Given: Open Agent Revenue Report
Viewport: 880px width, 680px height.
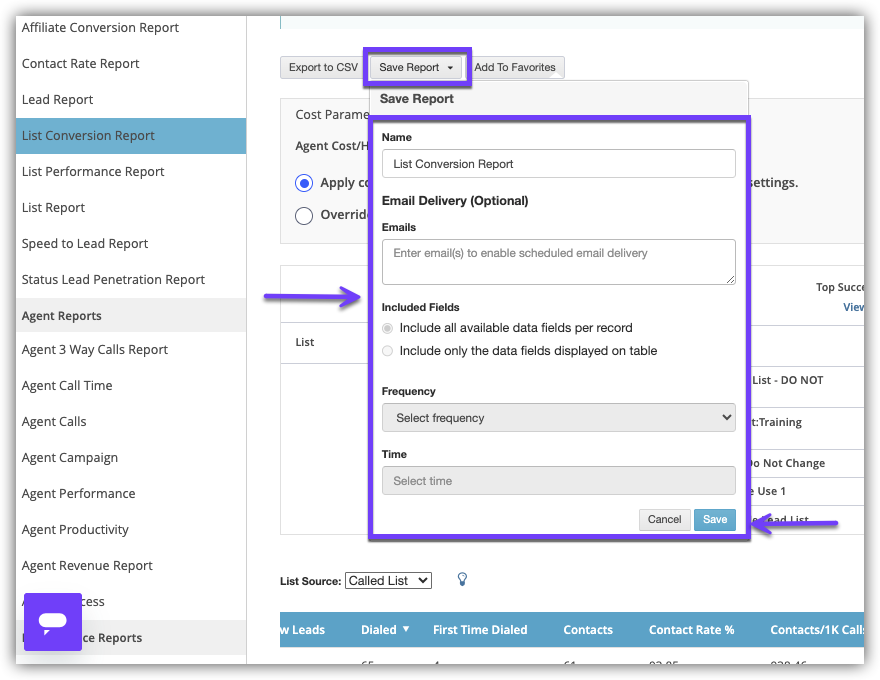Looking at the screenshot, I should tap(87, 566).
